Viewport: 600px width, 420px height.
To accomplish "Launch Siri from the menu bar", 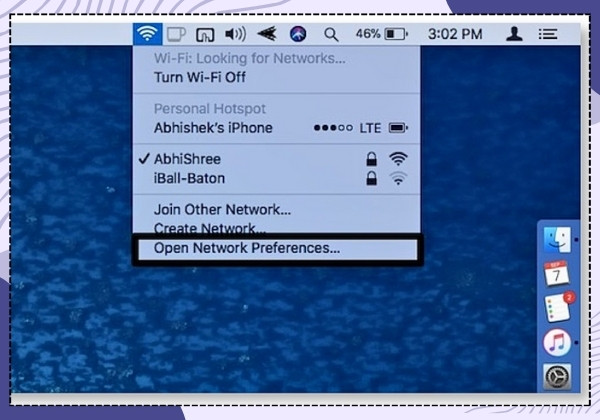I will tap(298, 34).
